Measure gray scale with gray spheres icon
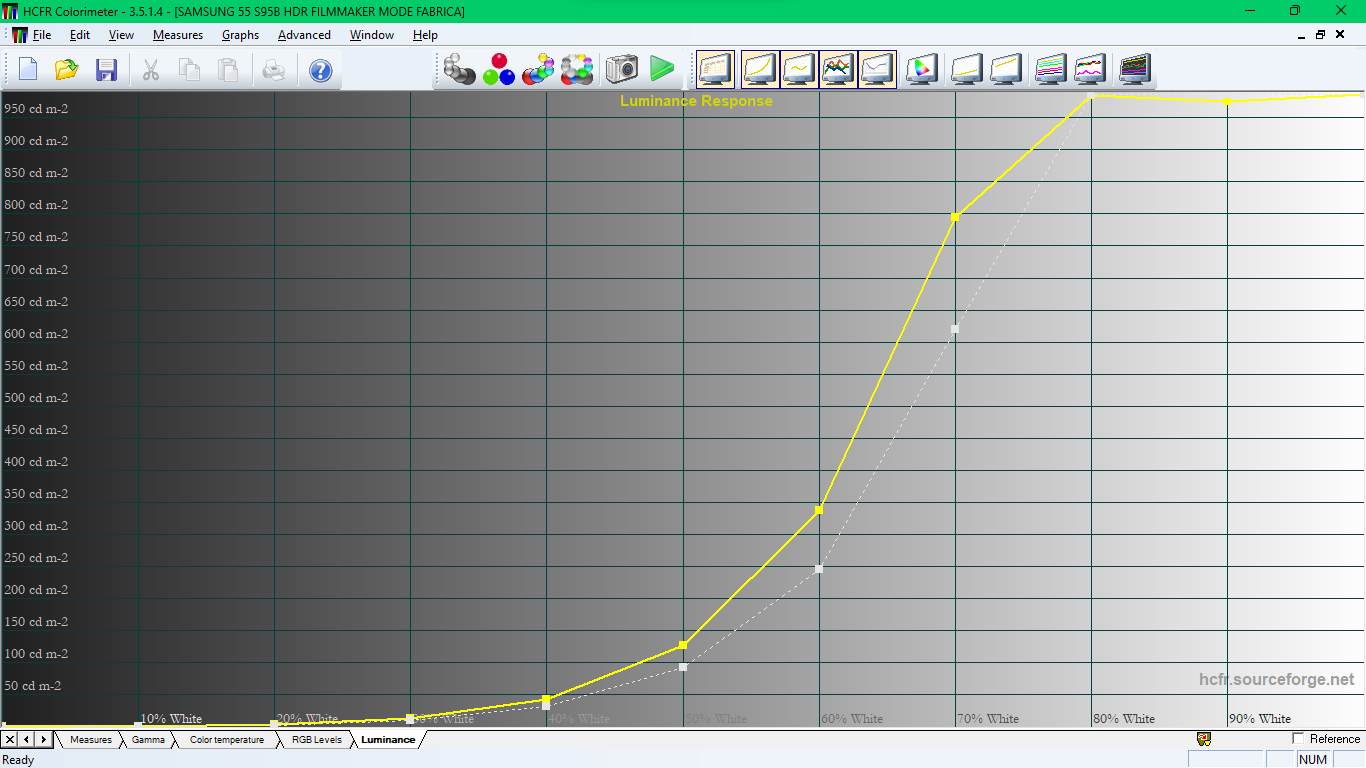This screenshot has height=768, width=1366. 460,69
